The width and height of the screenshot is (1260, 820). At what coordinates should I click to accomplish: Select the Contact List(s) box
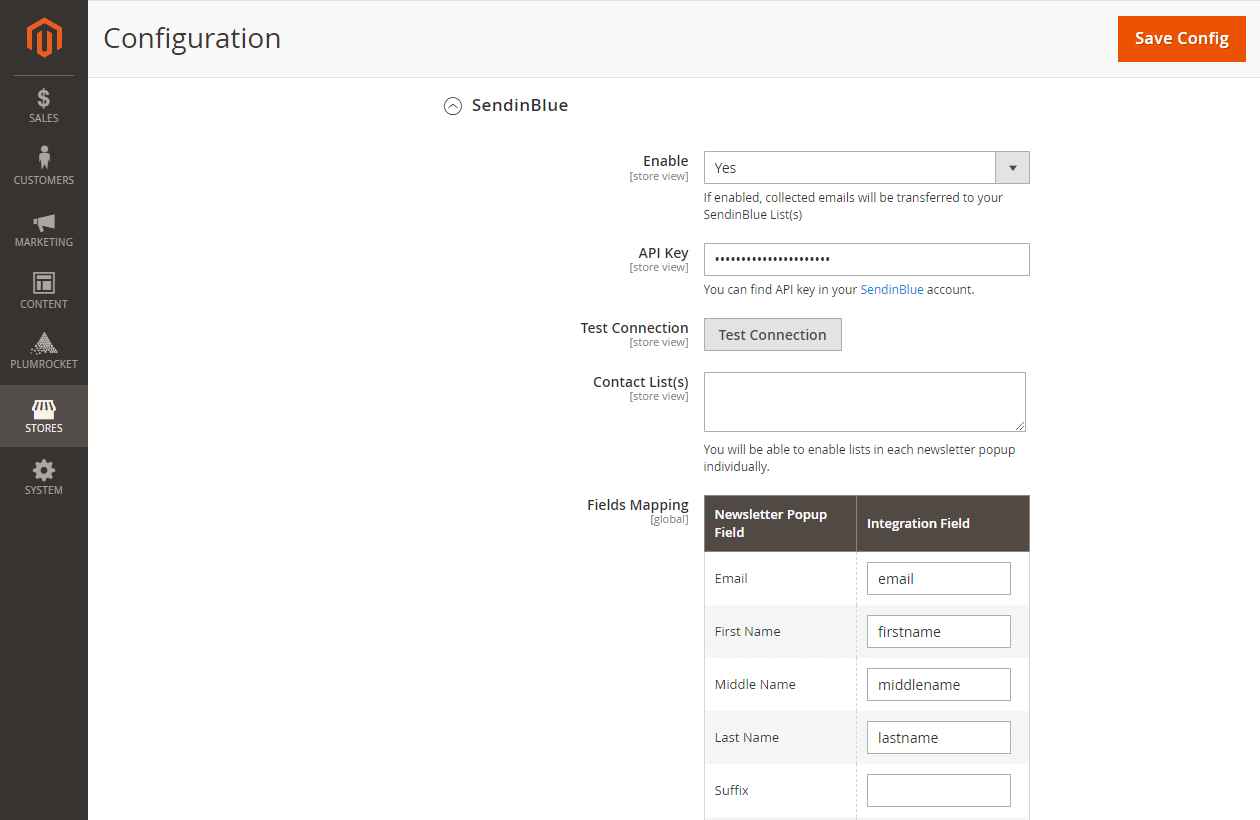click(x=864, y=402)
